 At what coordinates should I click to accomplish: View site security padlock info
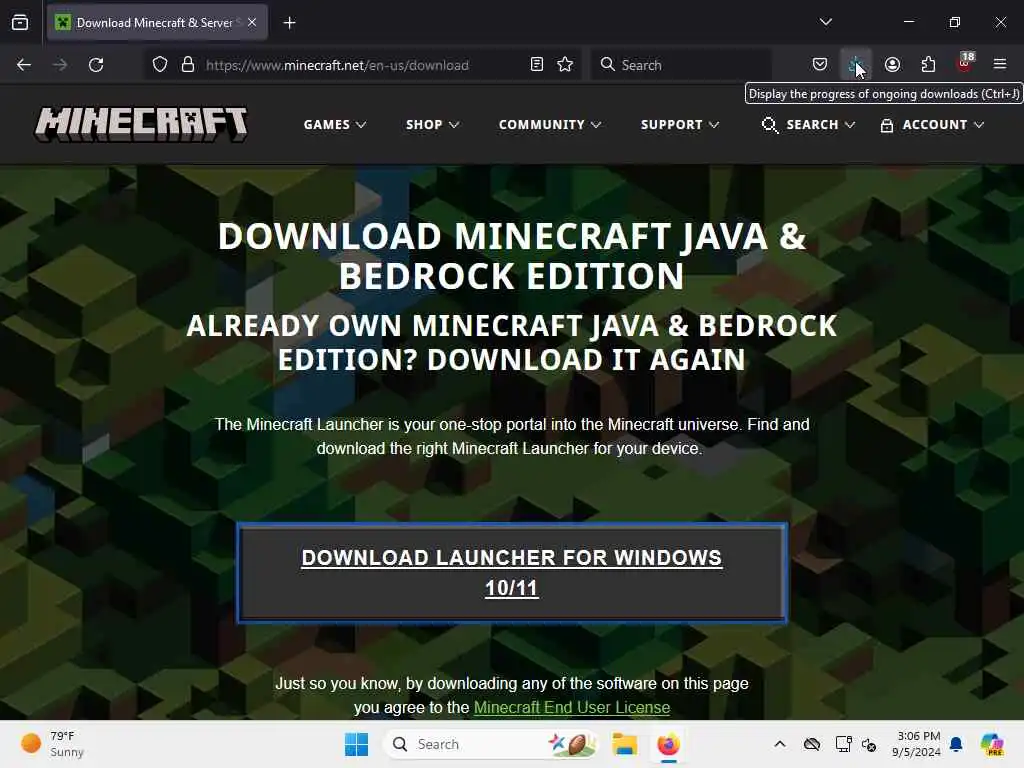tap(188, 65)
